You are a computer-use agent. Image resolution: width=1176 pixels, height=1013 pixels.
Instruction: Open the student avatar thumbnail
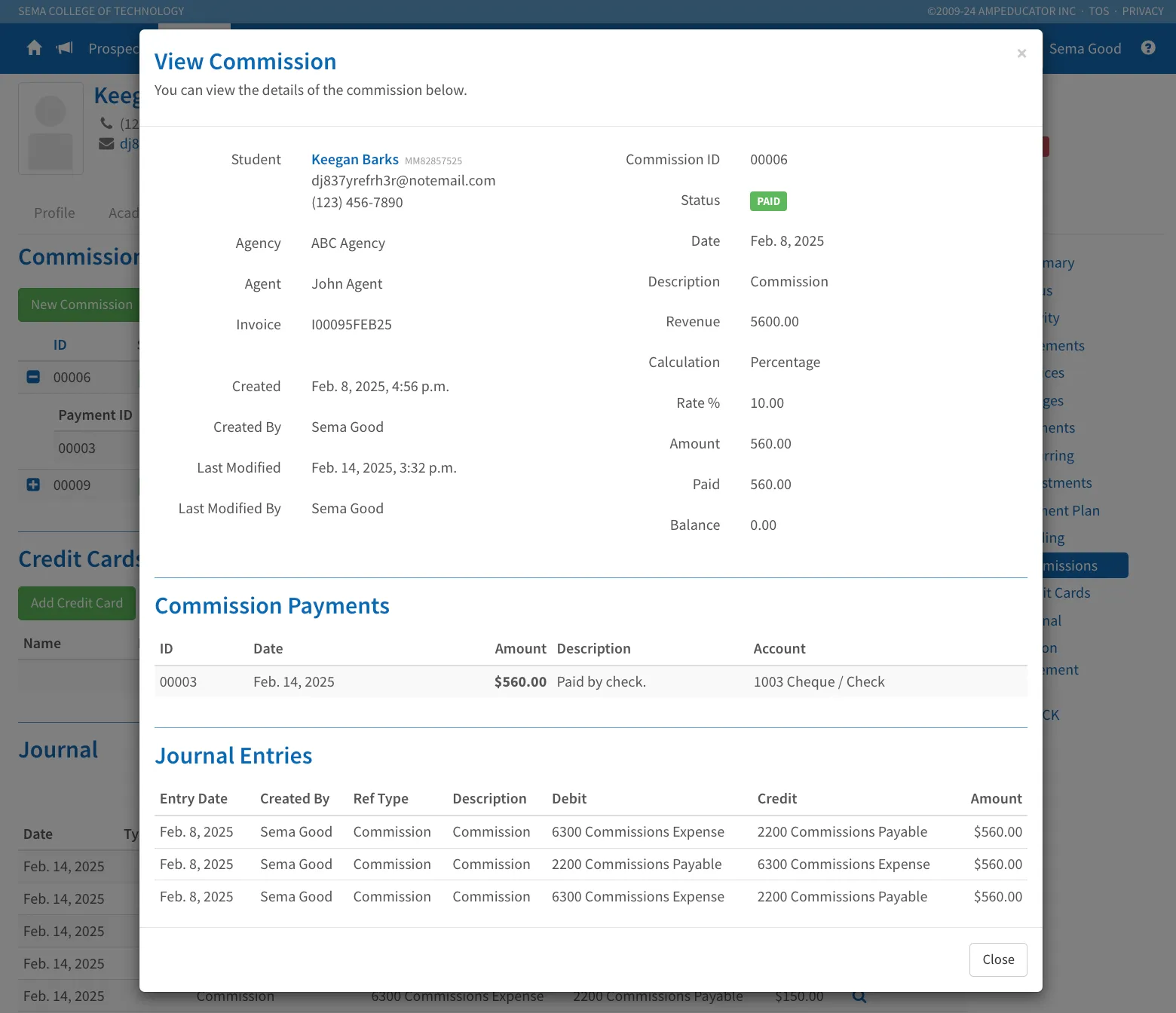(51, 128)
